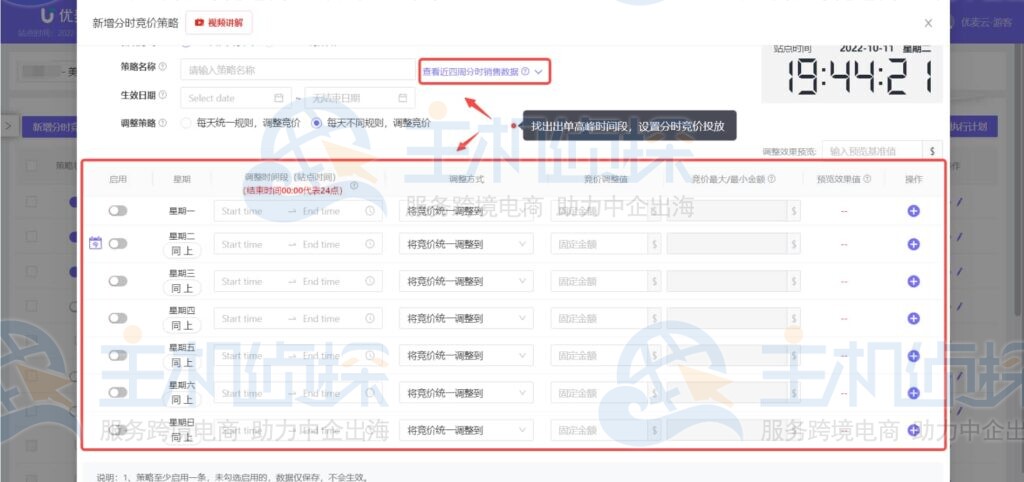Expand chevron next to 查看近四周分时销售数据
Screen dimensions: 1024x482
tap(539, 72)
